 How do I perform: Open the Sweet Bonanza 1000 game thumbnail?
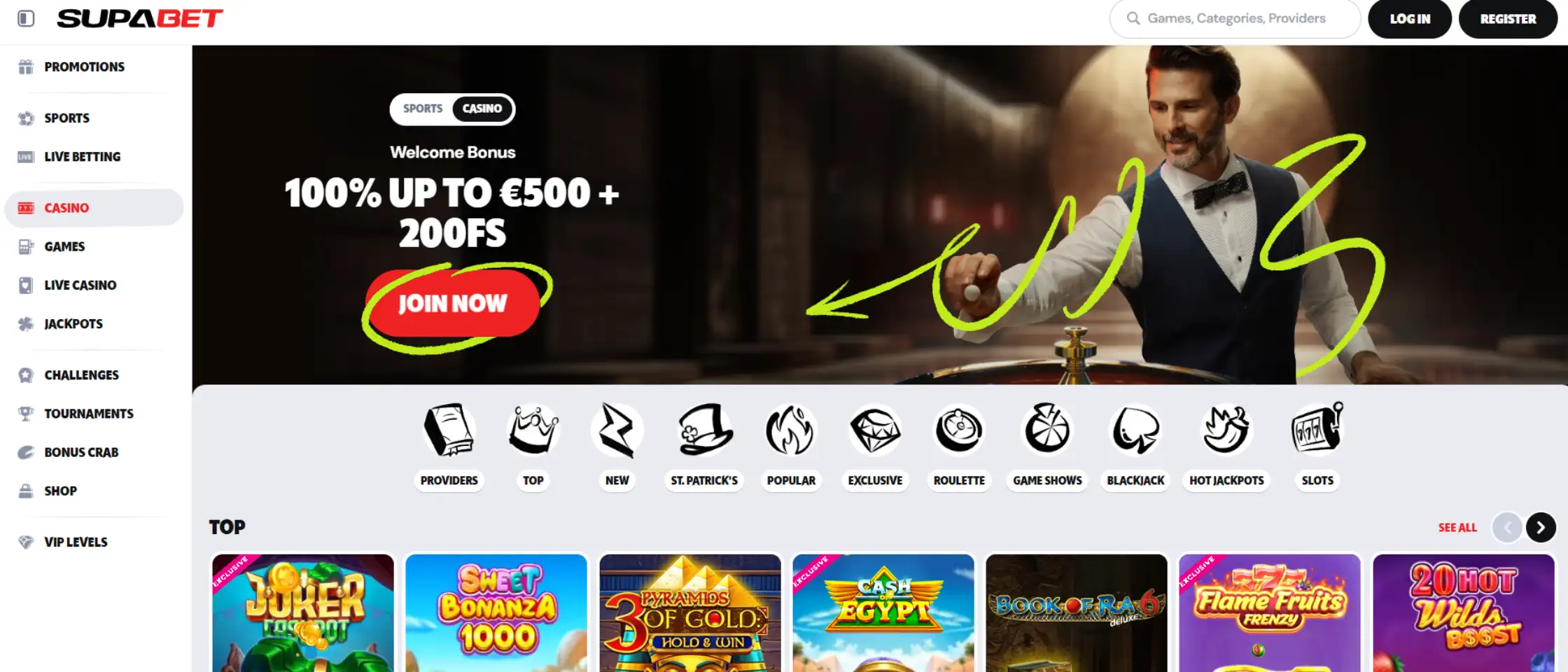pyautogui.click(x=496, y=613)
